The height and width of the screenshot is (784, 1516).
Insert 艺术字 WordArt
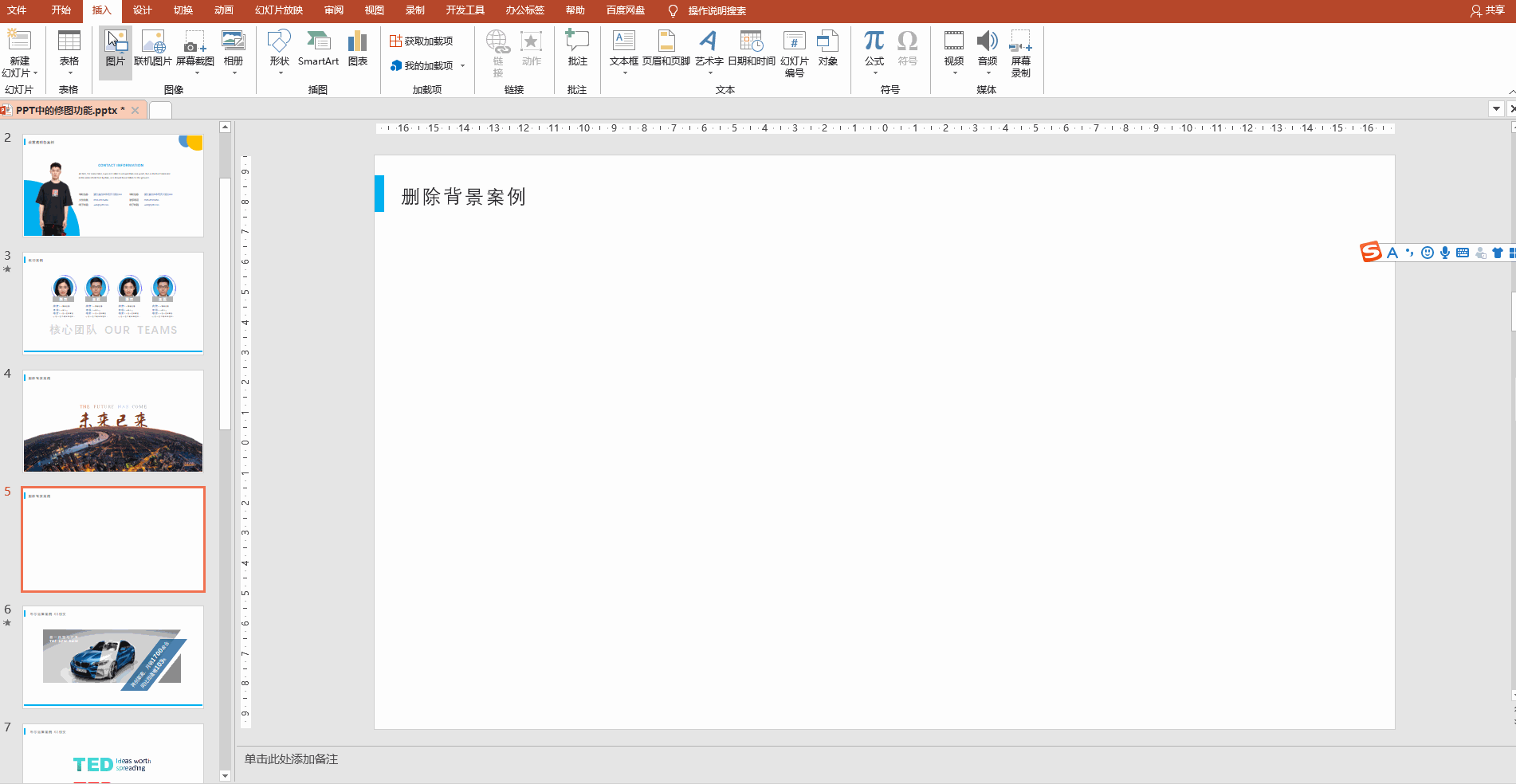[709, 49]
